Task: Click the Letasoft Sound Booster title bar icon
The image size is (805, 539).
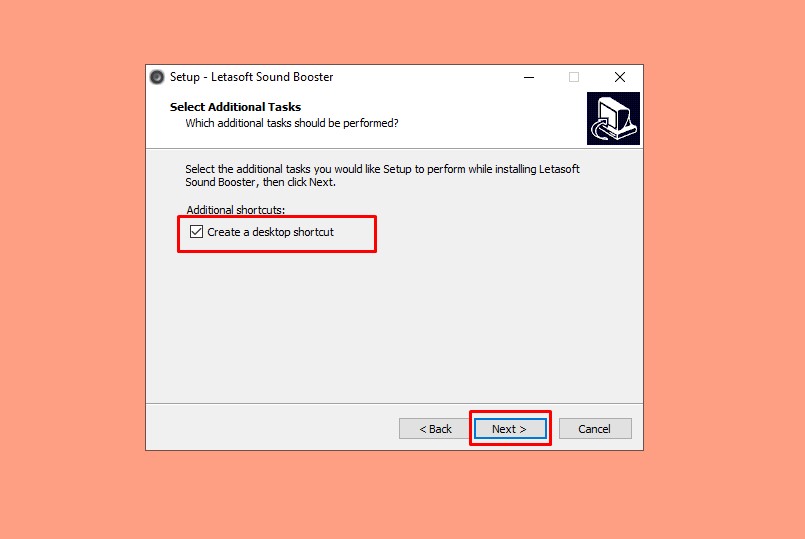Action: pyautogui.click(x=157, y=77)
